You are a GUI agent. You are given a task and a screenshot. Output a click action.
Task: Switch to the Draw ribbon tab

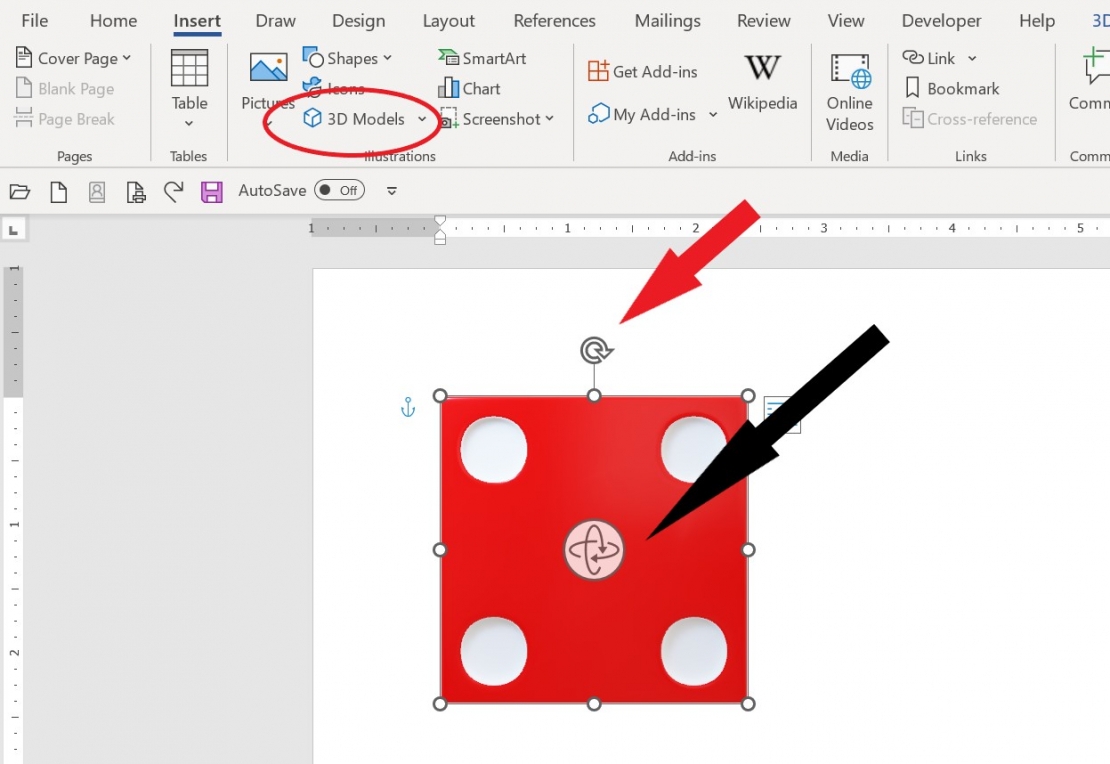pos(275,20)
